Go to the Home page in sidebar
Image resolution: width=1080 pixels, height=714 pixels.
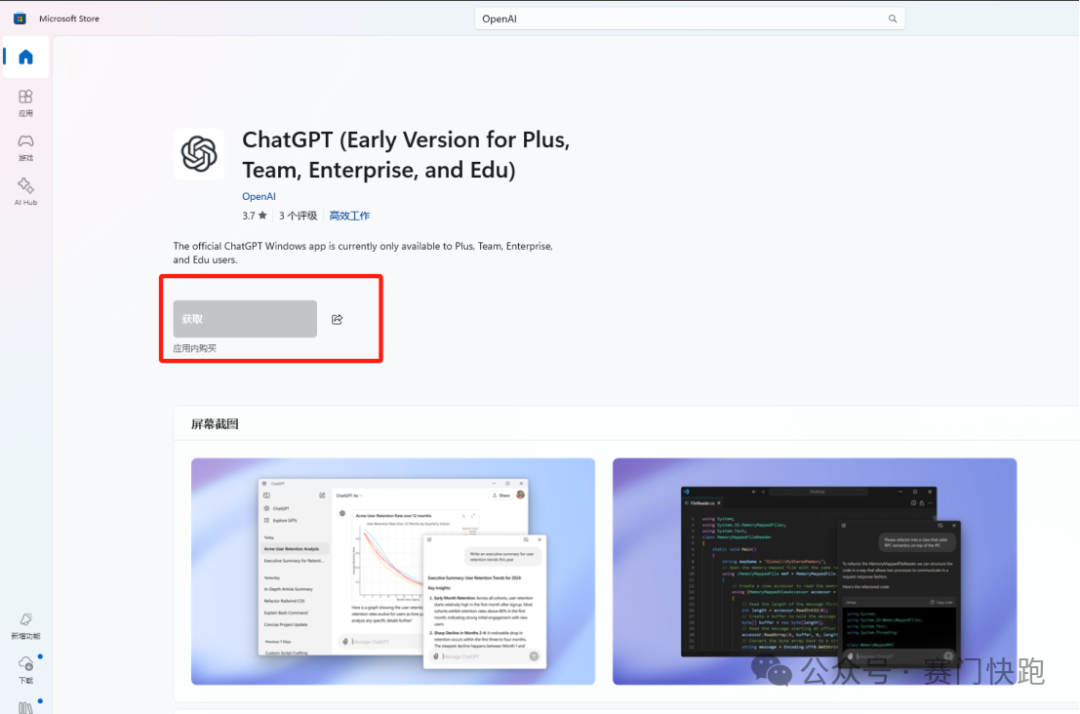click(25, 58)
